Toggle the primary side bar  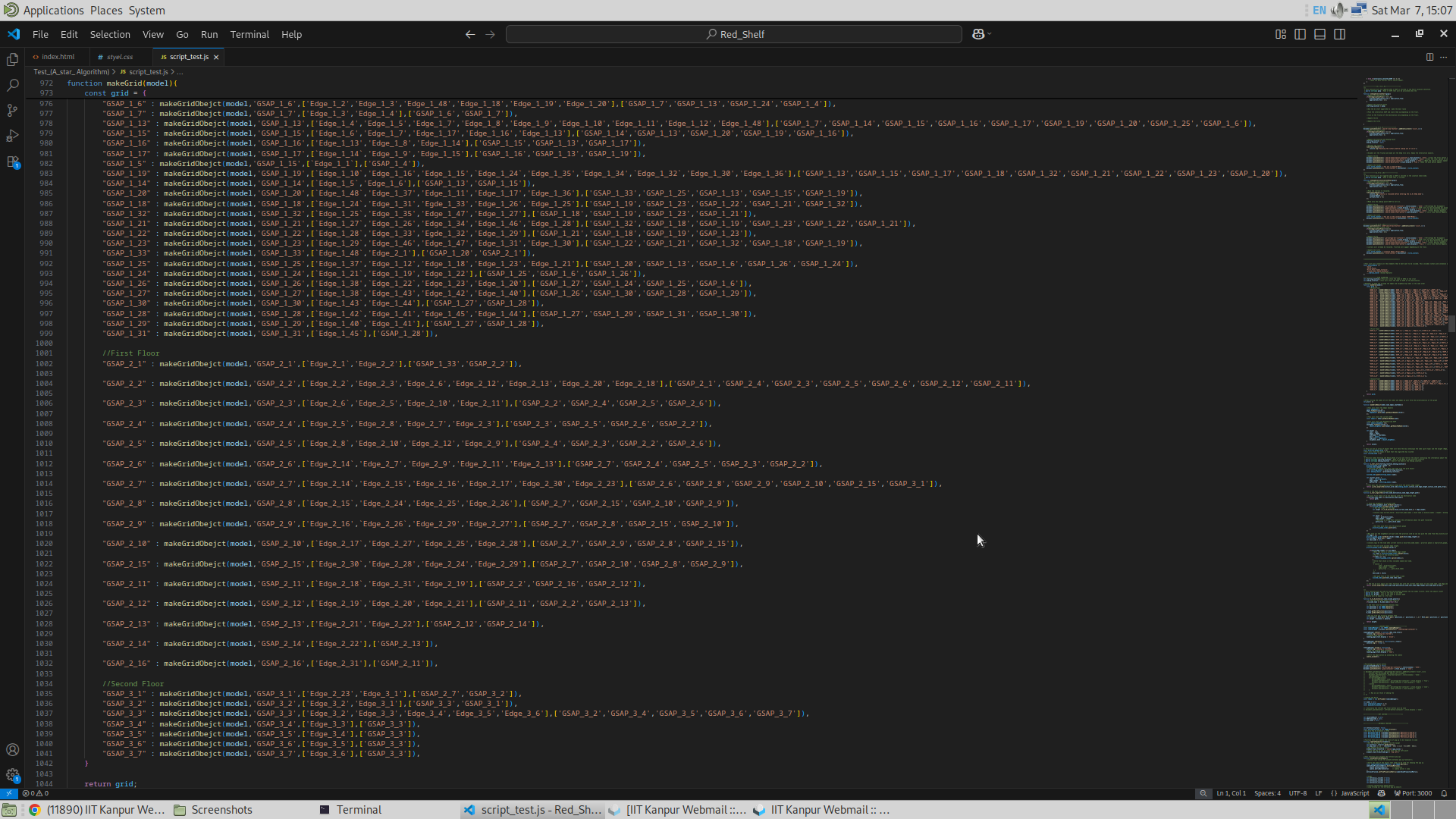coord(1300,34)
